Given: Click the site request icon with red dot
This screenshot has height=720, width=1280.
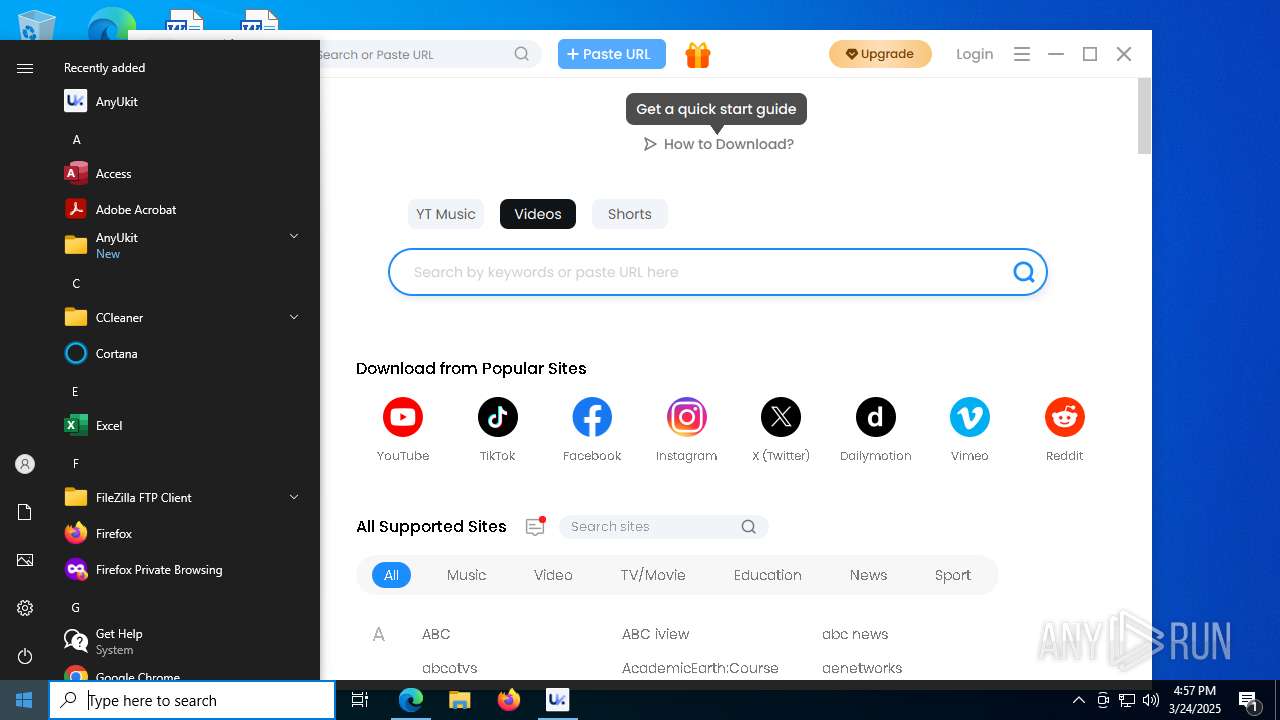Looking at the screenshot, I should (x=535, y=526).
